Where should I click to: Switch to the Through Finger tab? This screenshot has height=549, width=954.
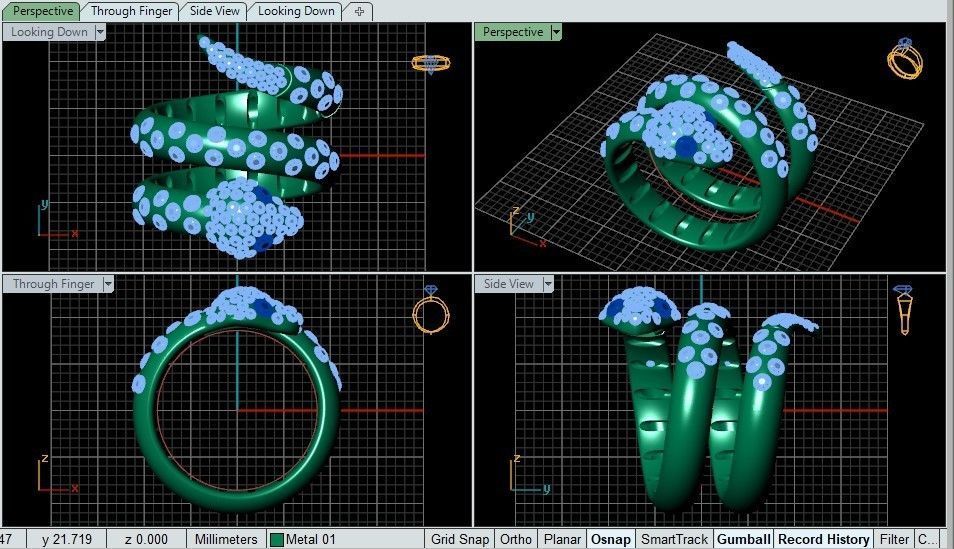(131, 11)
